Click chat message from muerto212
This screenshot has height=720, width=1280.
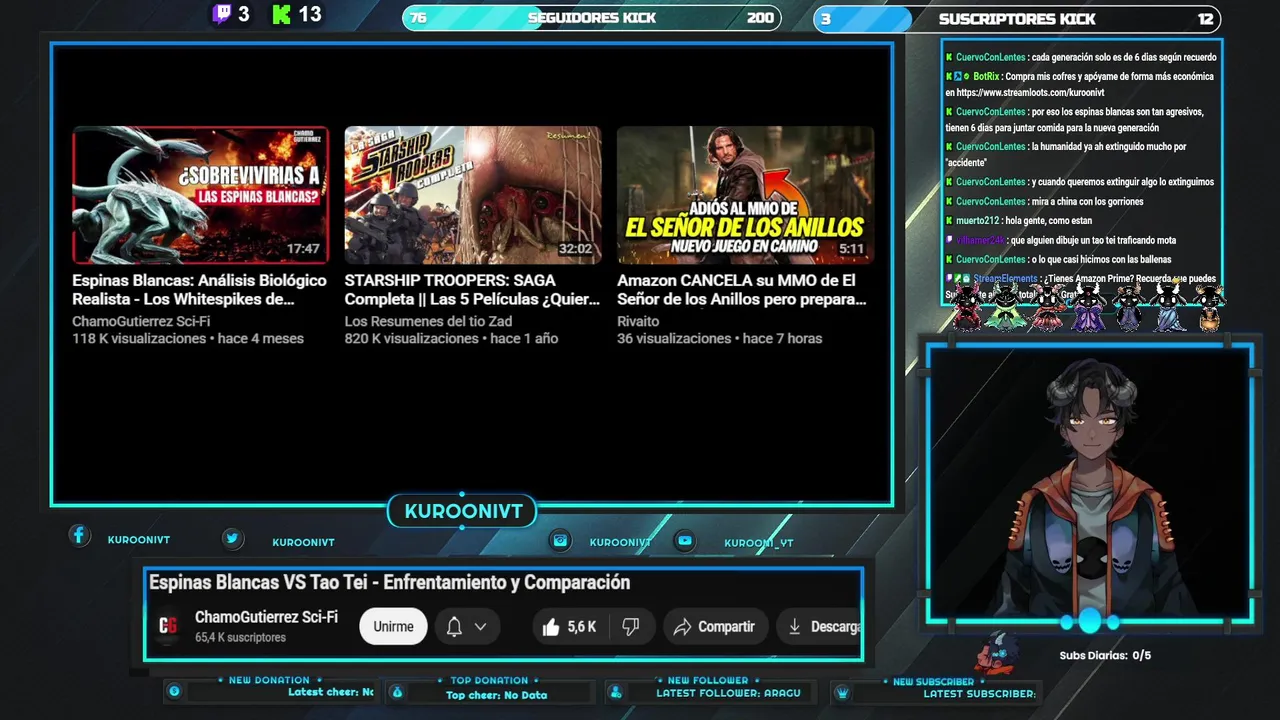click(x=1019, y=221)
